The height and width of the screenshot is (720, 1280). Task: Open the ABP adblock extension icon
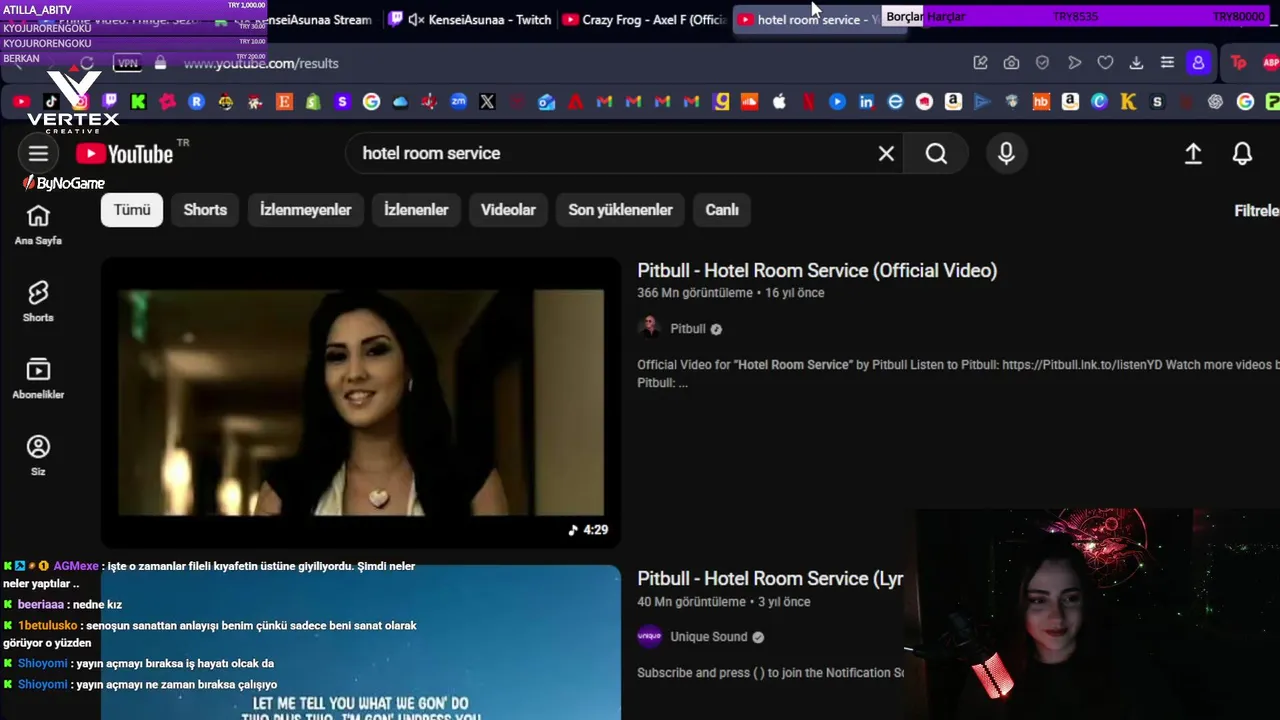[1271, 63]
